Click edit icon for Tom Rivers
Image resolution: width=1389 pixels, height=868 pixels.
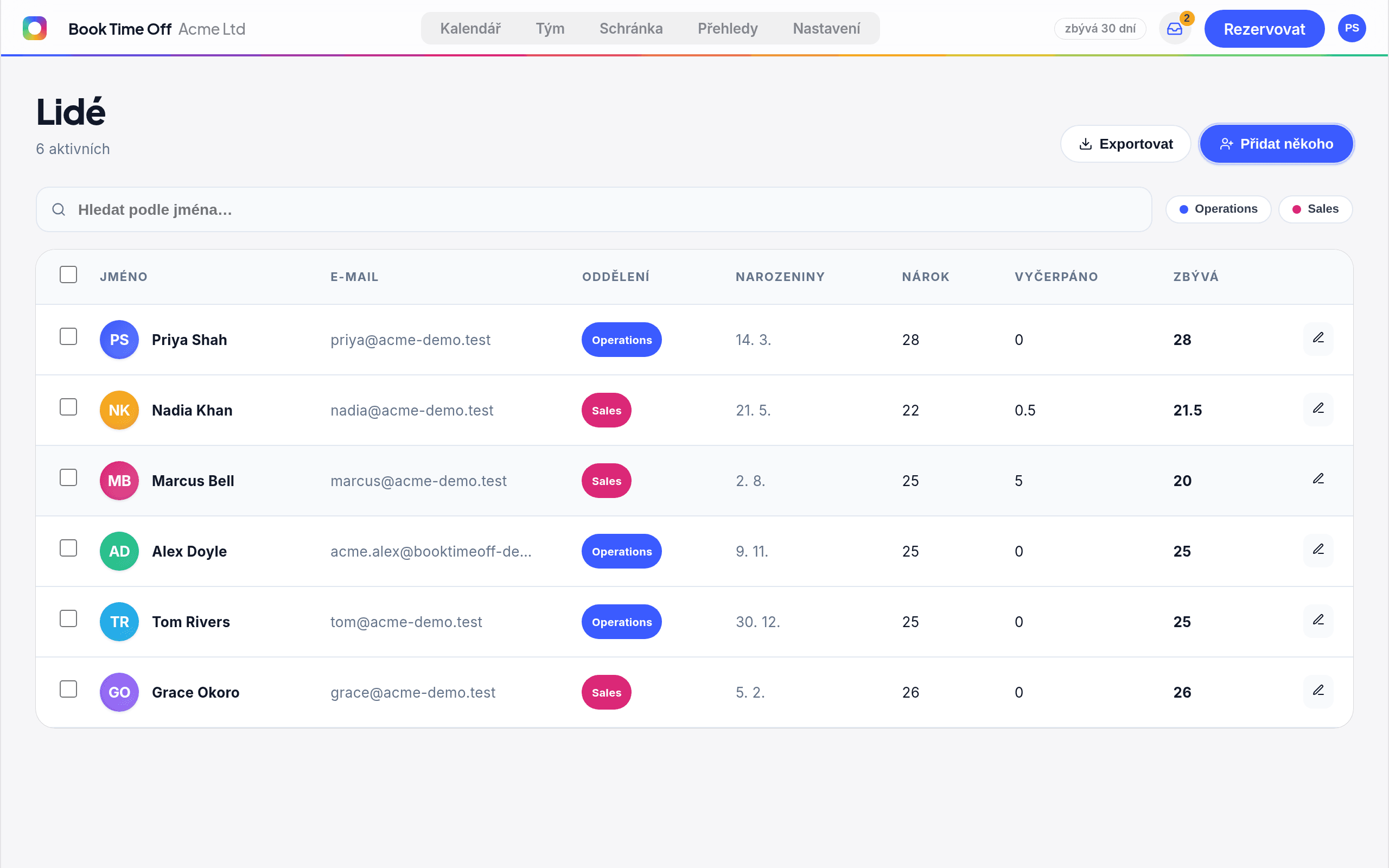(1318, 621)
